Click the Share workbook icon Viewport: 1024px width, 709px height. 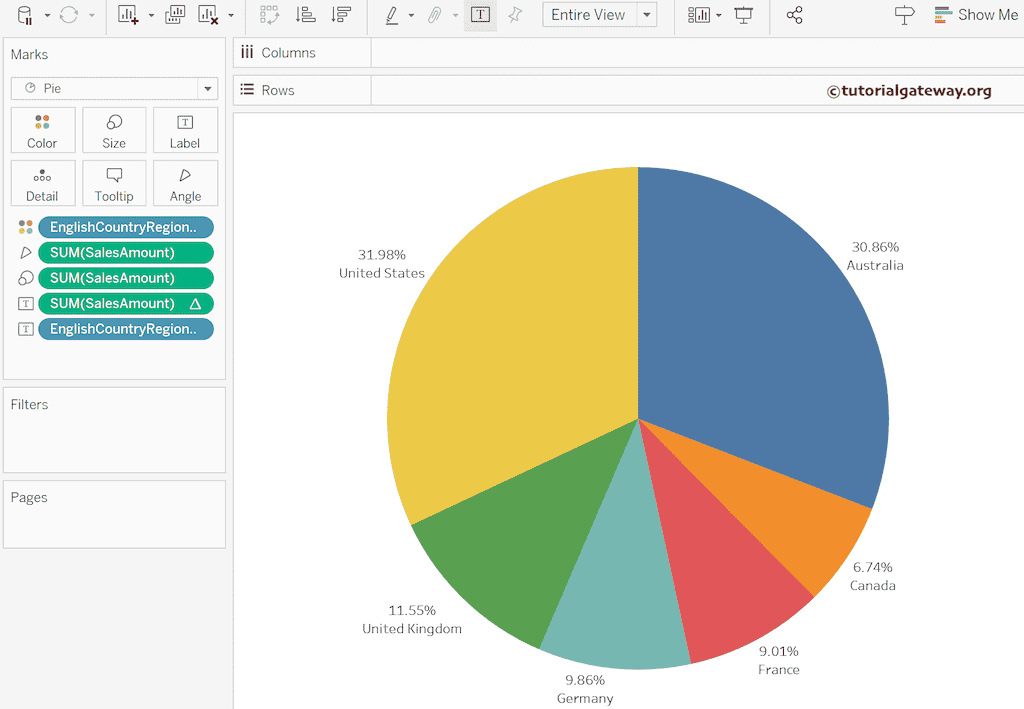pyautogui.click(x=795, y=16)
